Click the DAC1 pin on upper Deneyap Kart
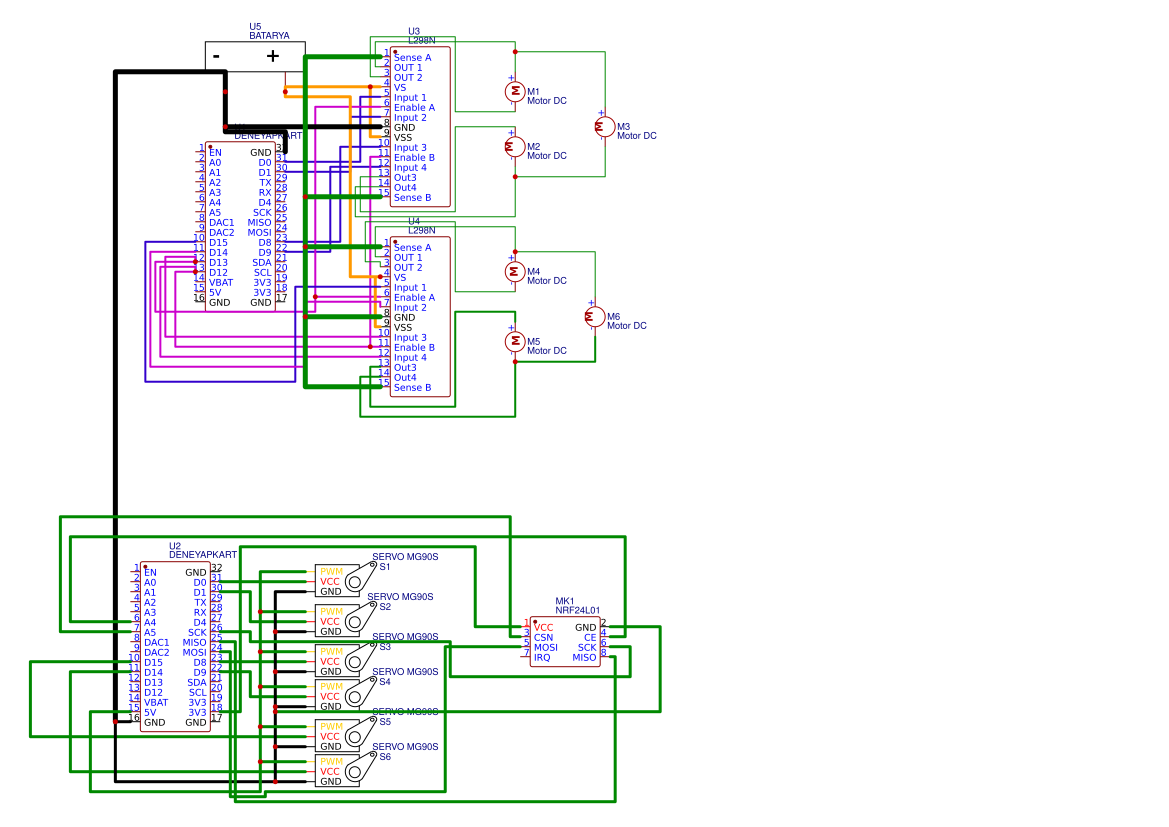The height and width of the screenshot is (827, 1169). 221,223
